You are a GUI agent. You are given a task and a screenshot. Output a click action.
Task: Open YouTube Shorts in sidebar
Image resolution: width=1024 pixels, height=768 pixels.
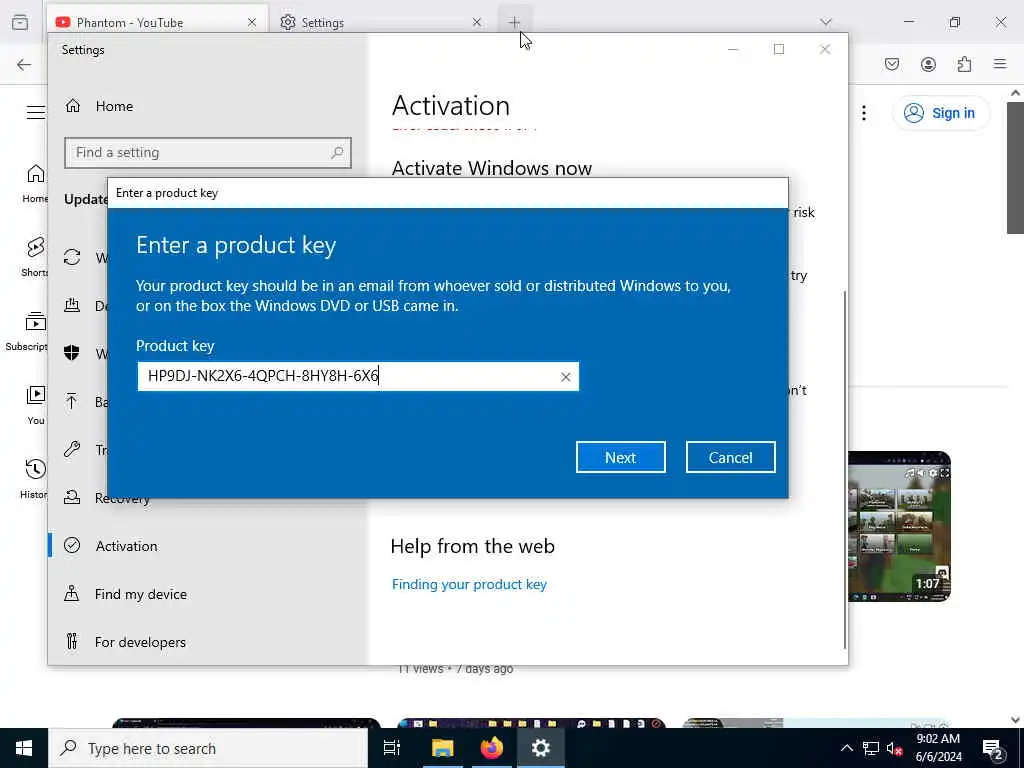pos(33,257)
